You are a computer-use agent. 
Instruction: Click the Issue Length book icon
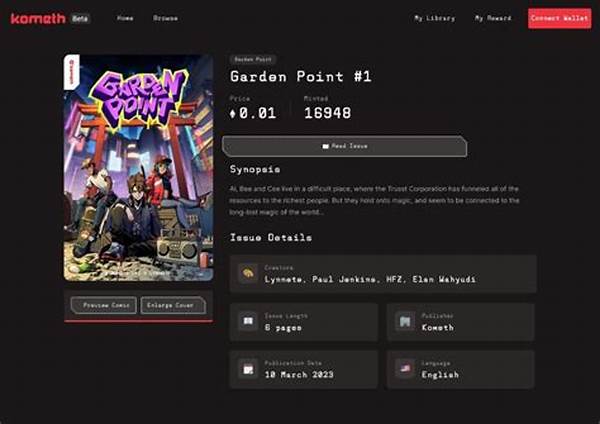click(x=248, y=321)
